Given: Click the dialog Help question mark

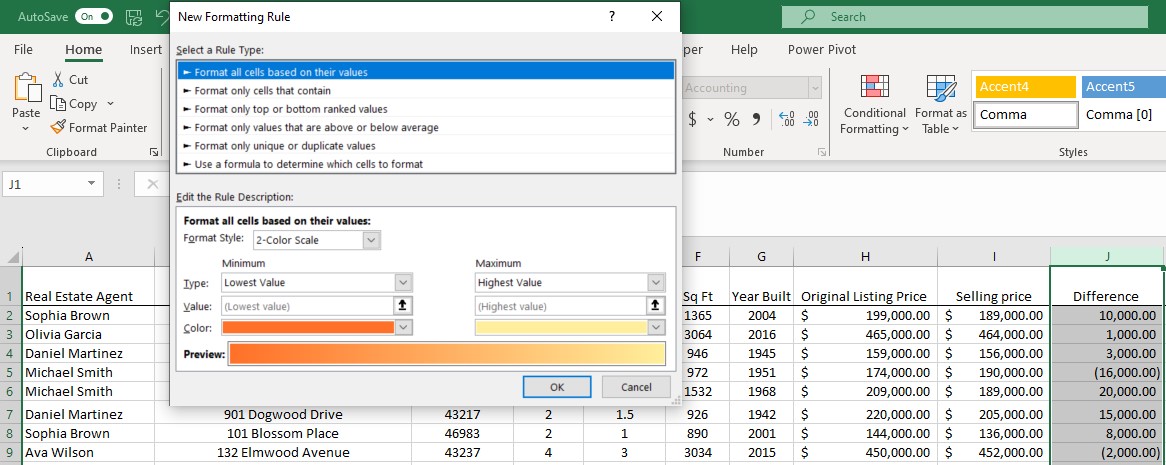Looking at the screenshot, I should [x=612, y=17].
